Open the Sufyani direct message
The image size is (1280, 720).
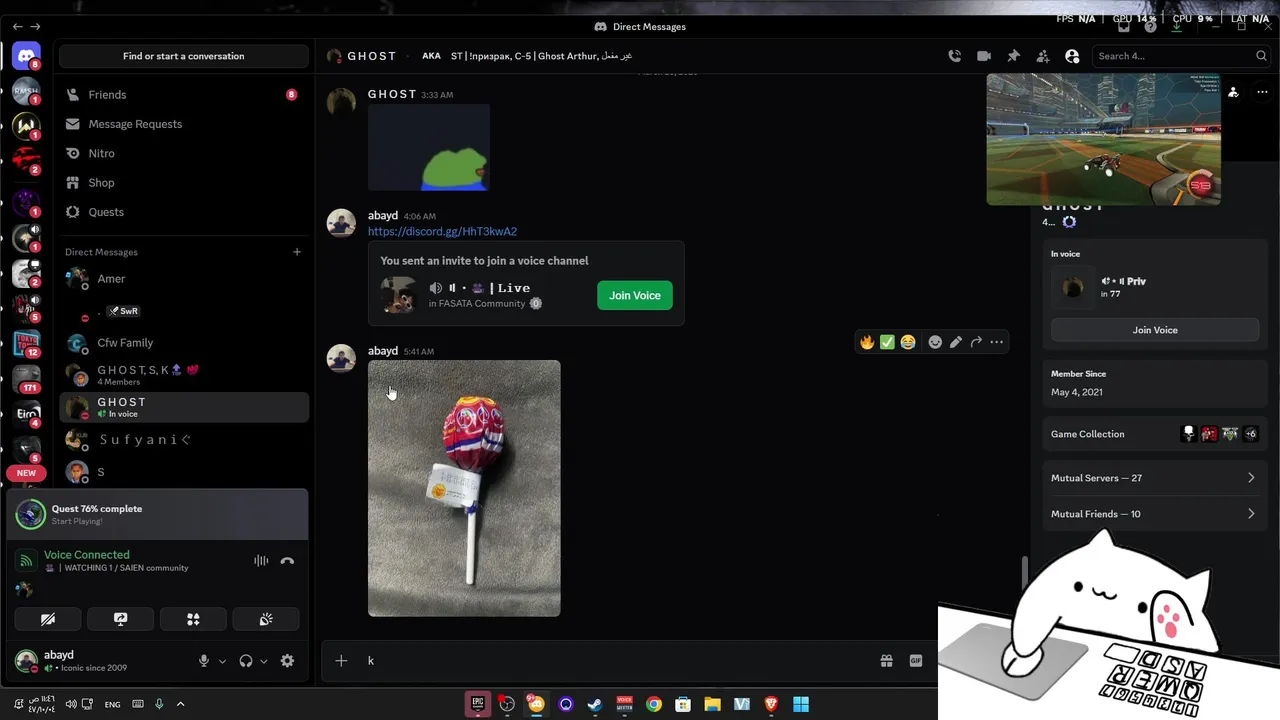pyautogui.click(x=184, y=439)
